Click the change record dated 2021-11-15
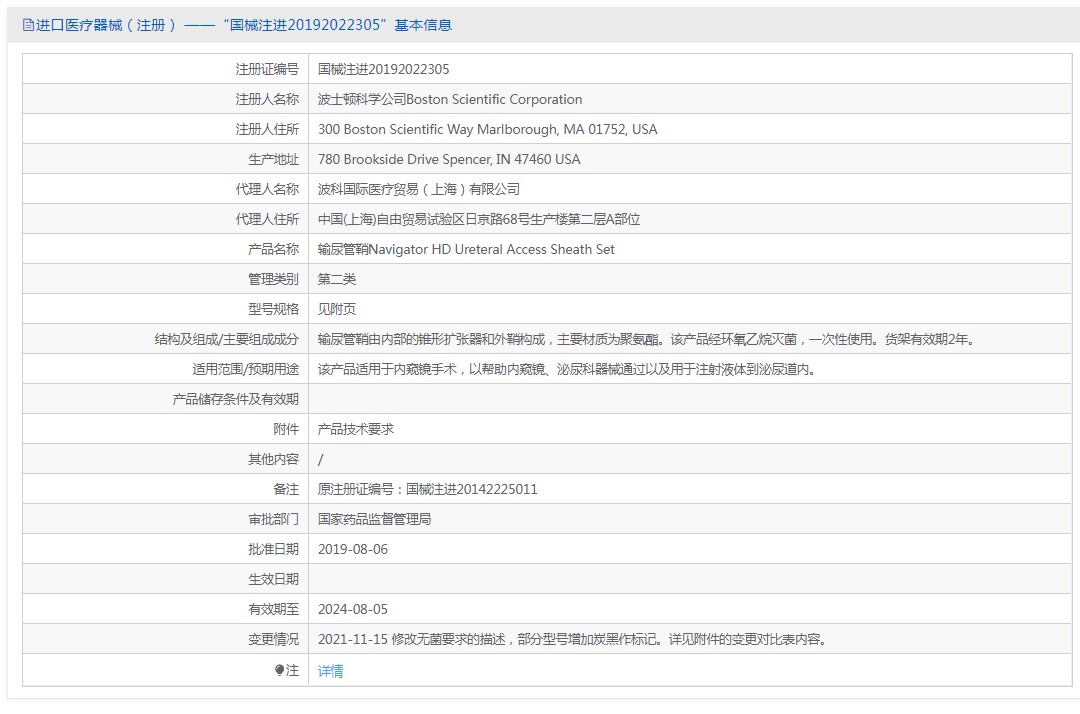Viewport: 1080px width, 714px height. tap(572, 639)
